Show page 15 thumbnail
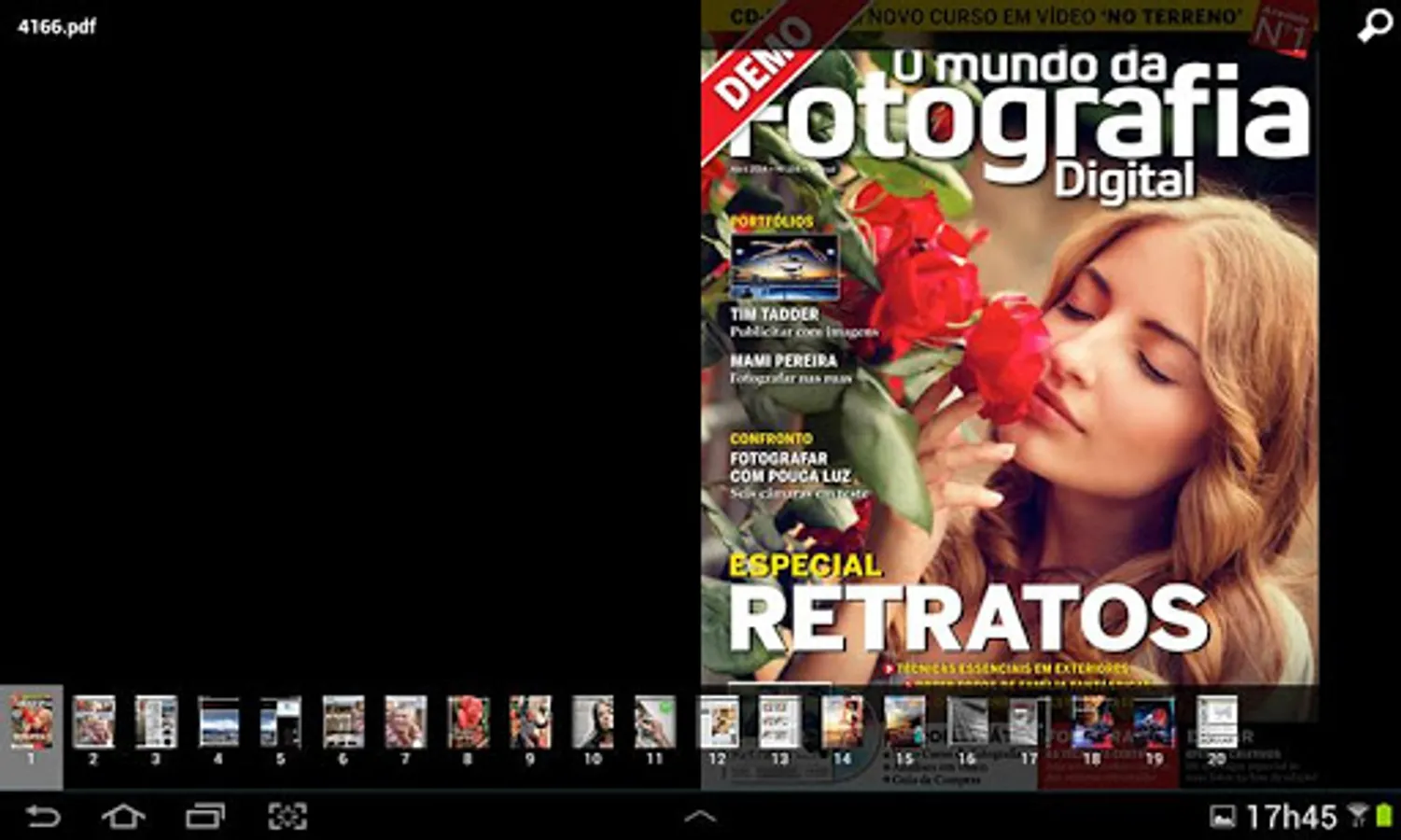This screenshot has width=1401, height=840. click(904, 721)
